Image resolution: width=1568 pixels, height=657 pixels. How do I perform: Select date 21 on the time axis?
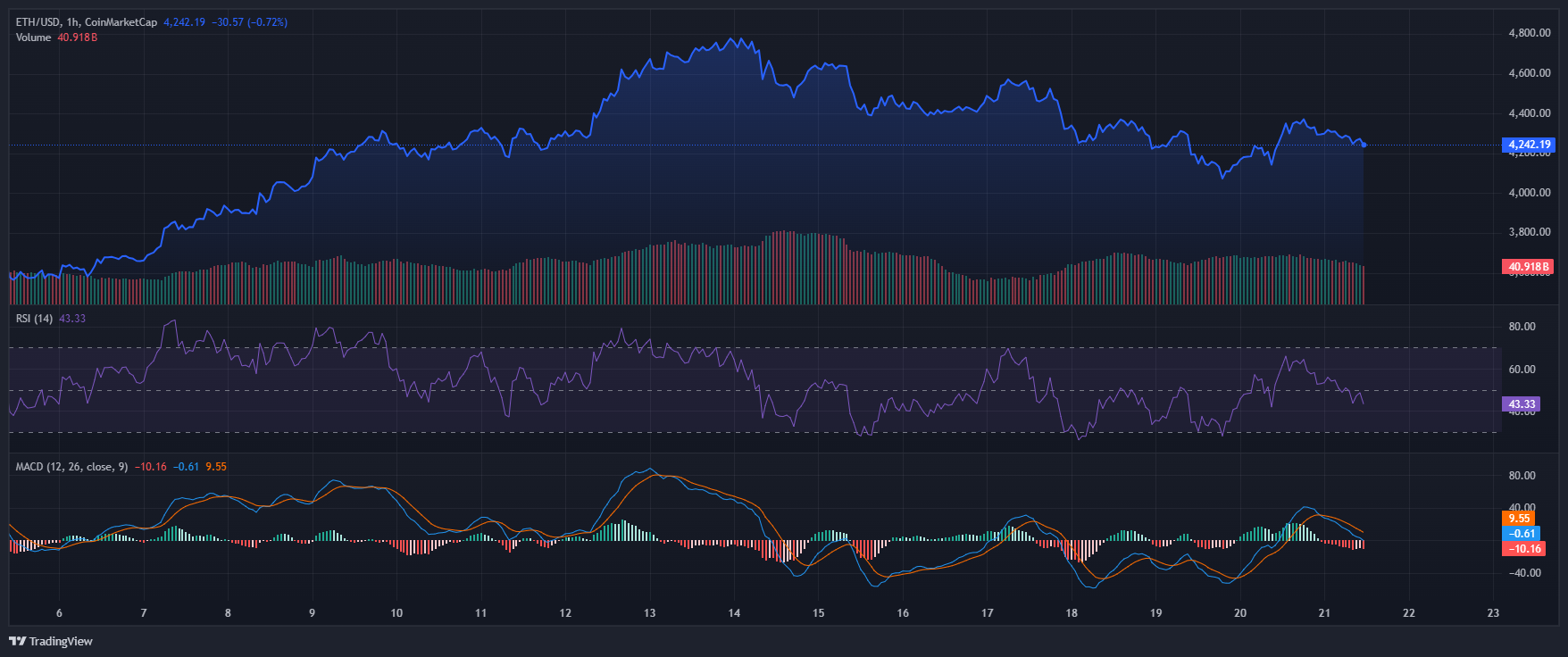(1324, 613)
